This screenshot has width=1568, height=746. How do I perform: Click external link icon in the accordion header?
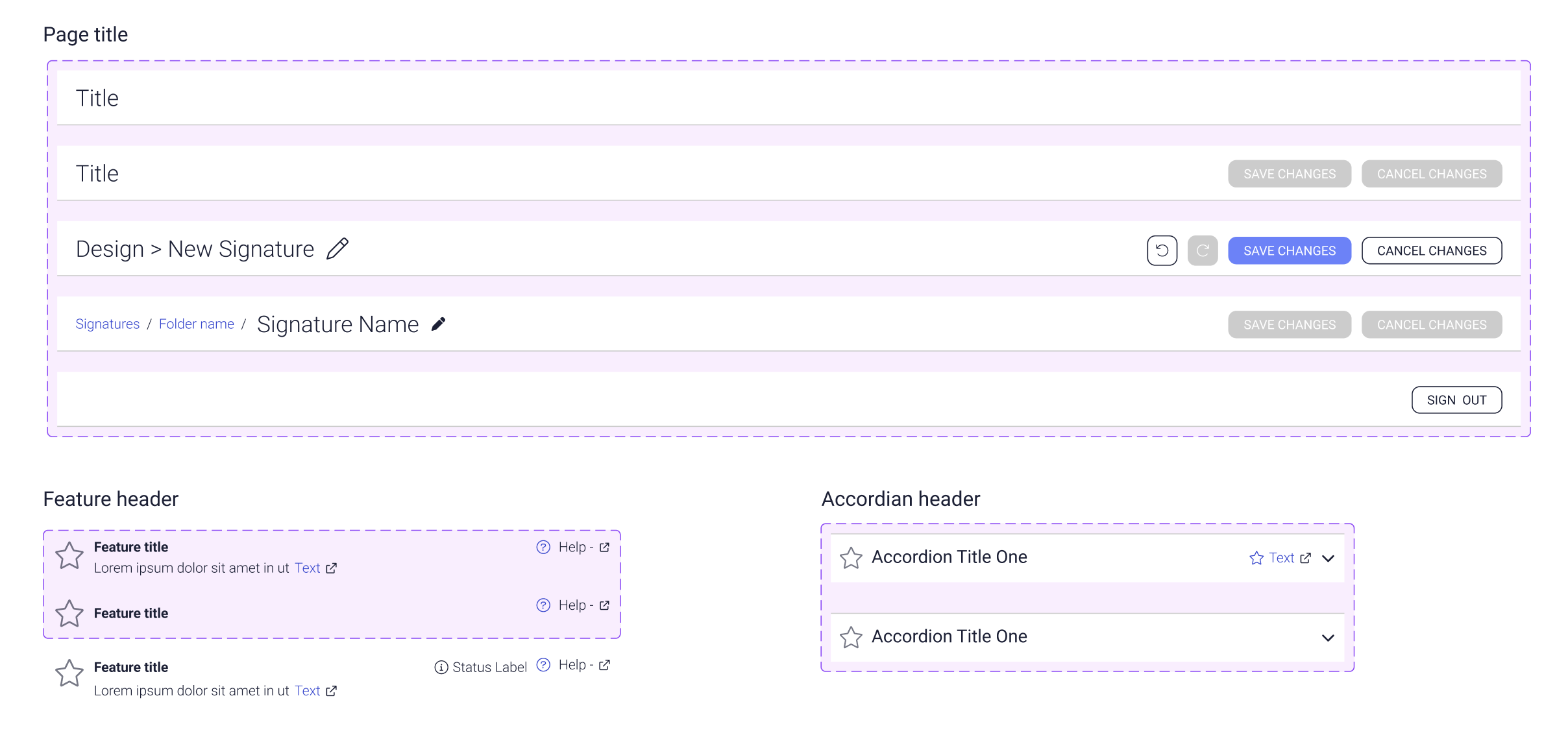coord(1305,559)
